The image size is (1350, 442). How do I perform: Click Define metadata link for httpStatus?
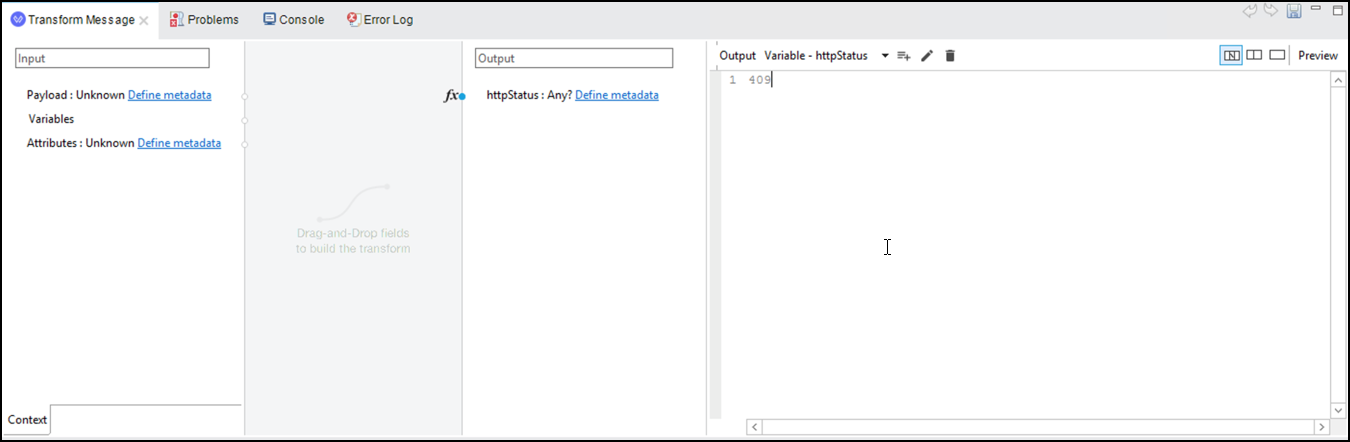617,95
